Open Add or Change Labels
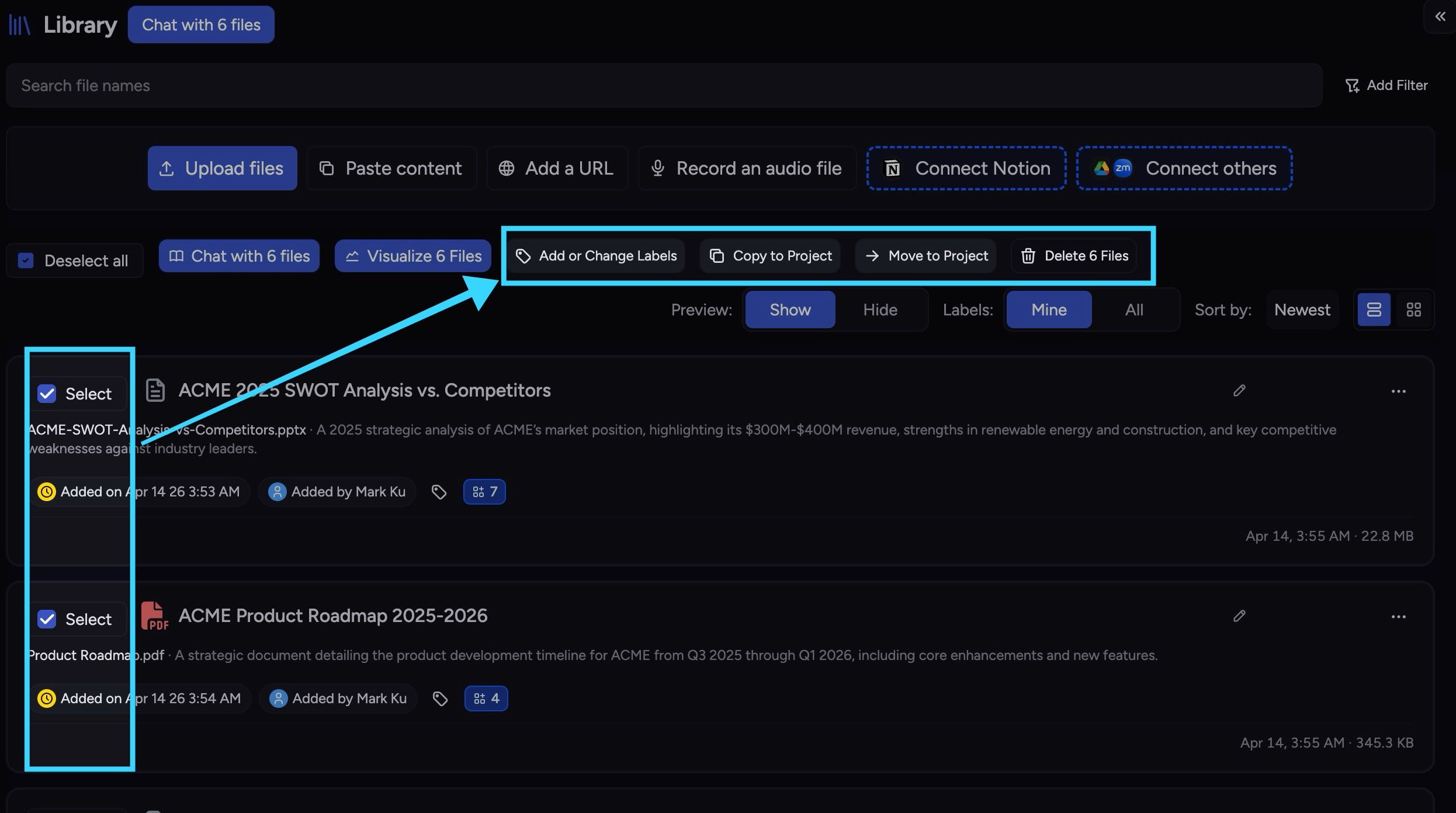The width and height of the screenshot is (1456, 813). point(596,256)
